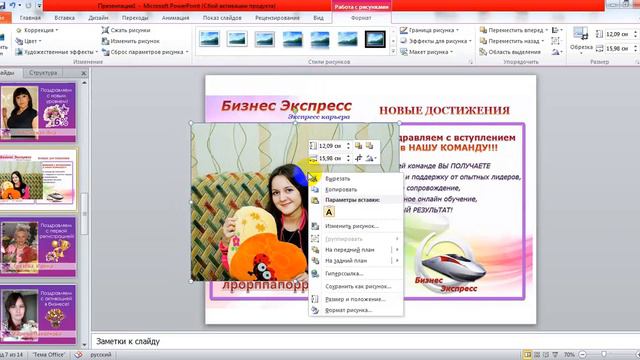Click mini toolbar width field 15,98 см
The height and width of the screenshot is (360, 640).
click(331, 158)
